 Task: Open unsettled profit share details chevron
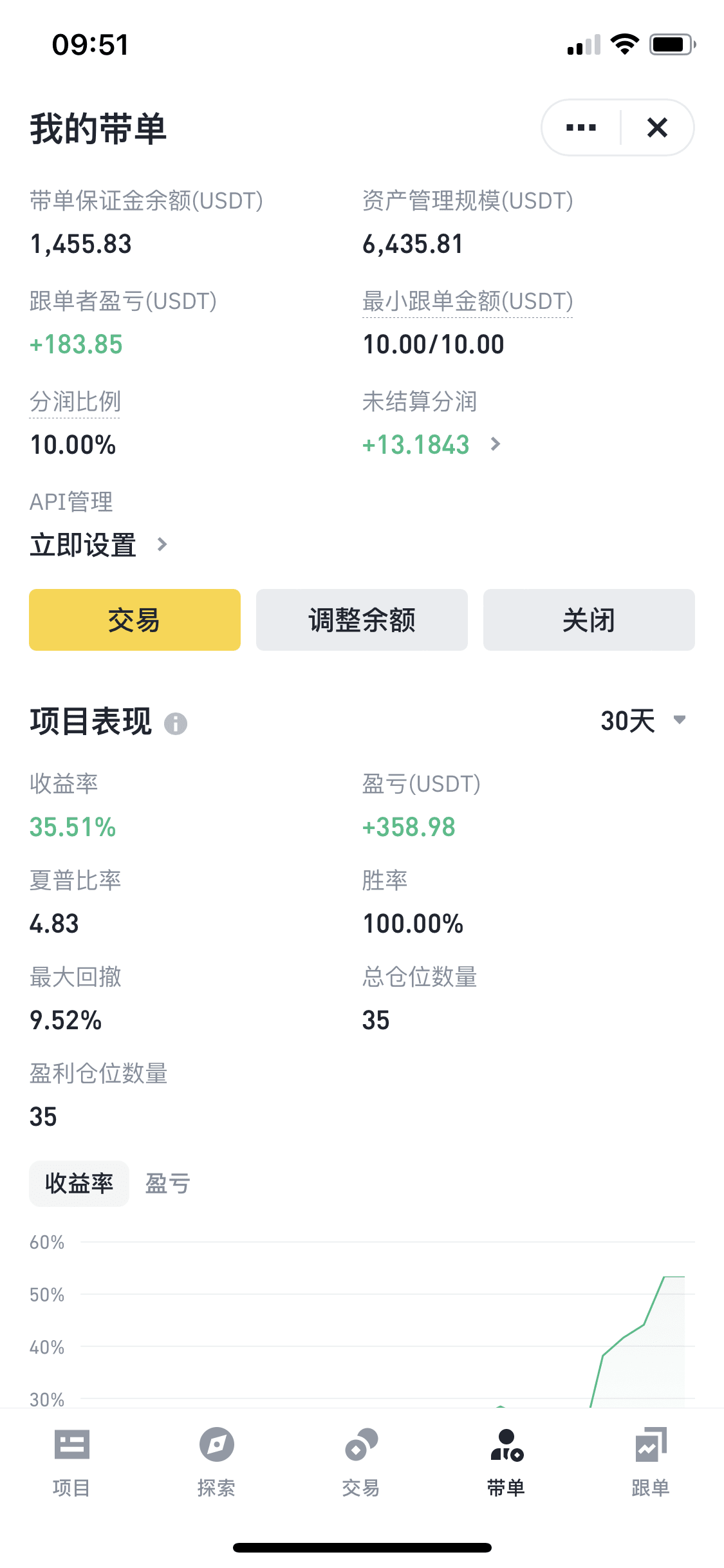[495, 444]
